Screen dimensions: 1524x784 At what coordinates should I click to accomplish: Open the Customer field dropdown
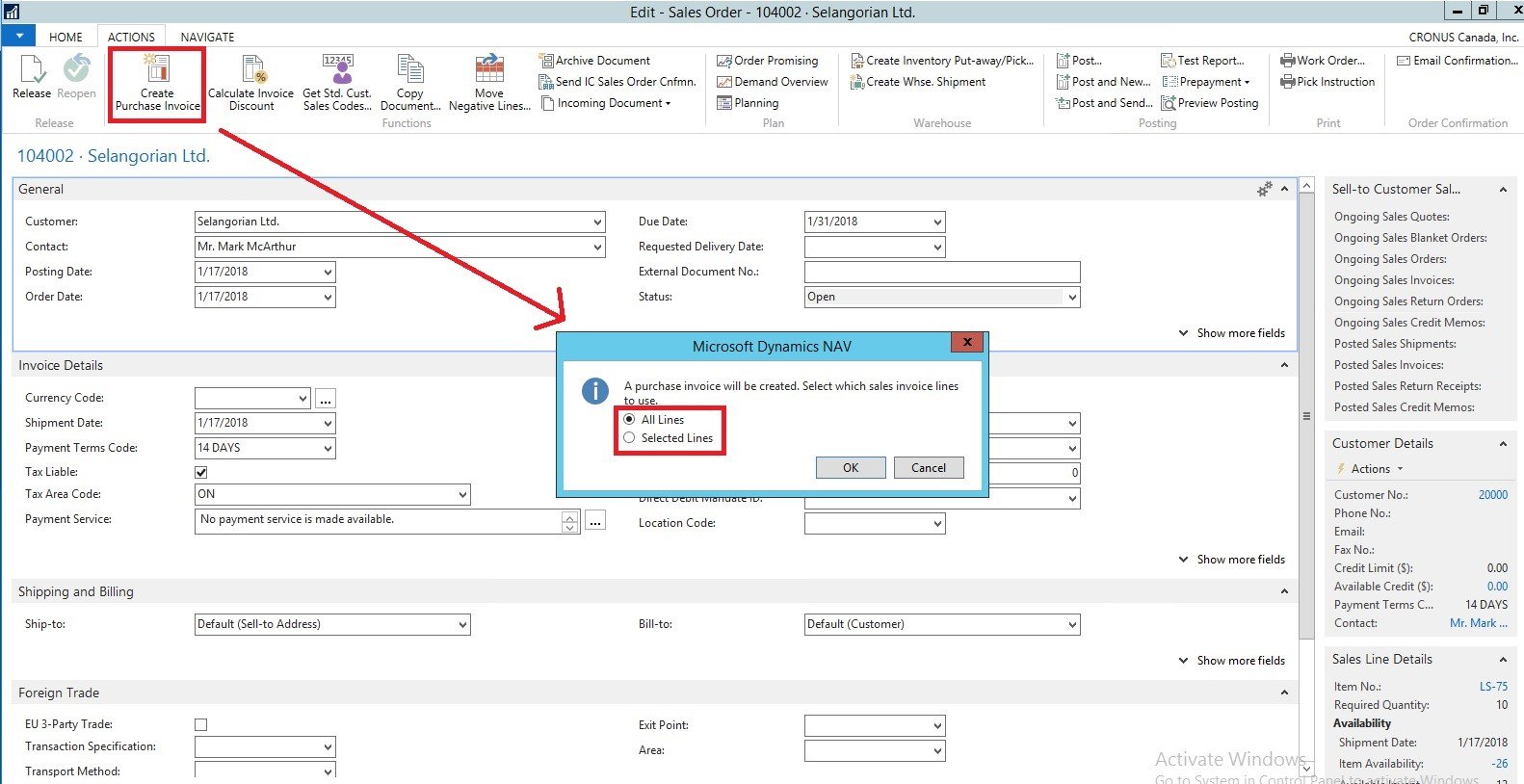(x=597, y=222)
